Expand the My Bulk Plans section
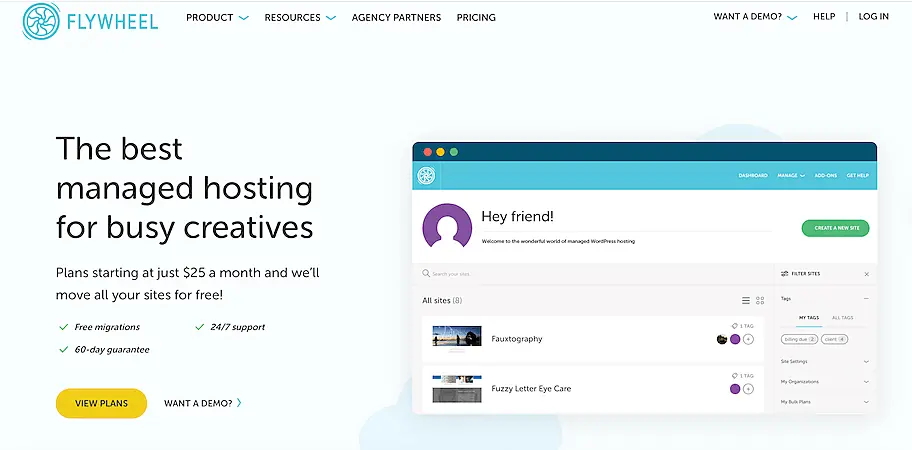912x450 pixels. [825, 402]
